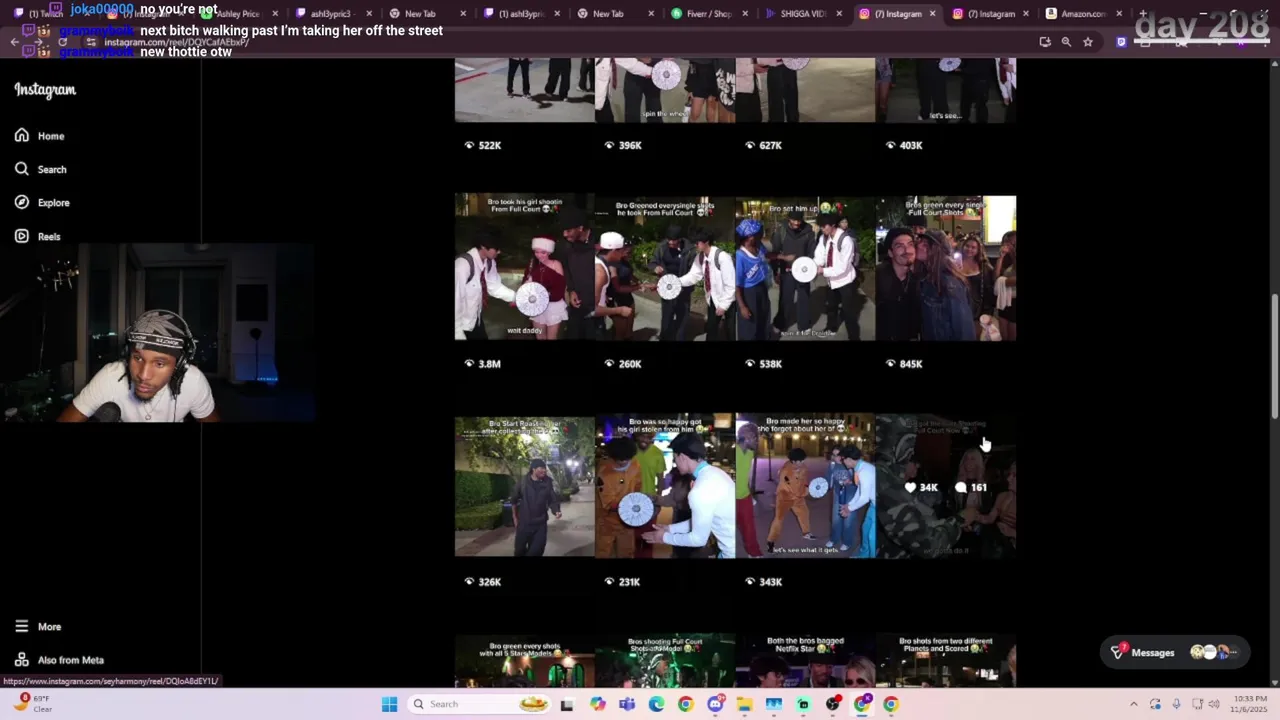Open Microsoft Teams from the taskbar
Image resolution: width=1280 pixels, height=720 pixels.
[627, 704]
